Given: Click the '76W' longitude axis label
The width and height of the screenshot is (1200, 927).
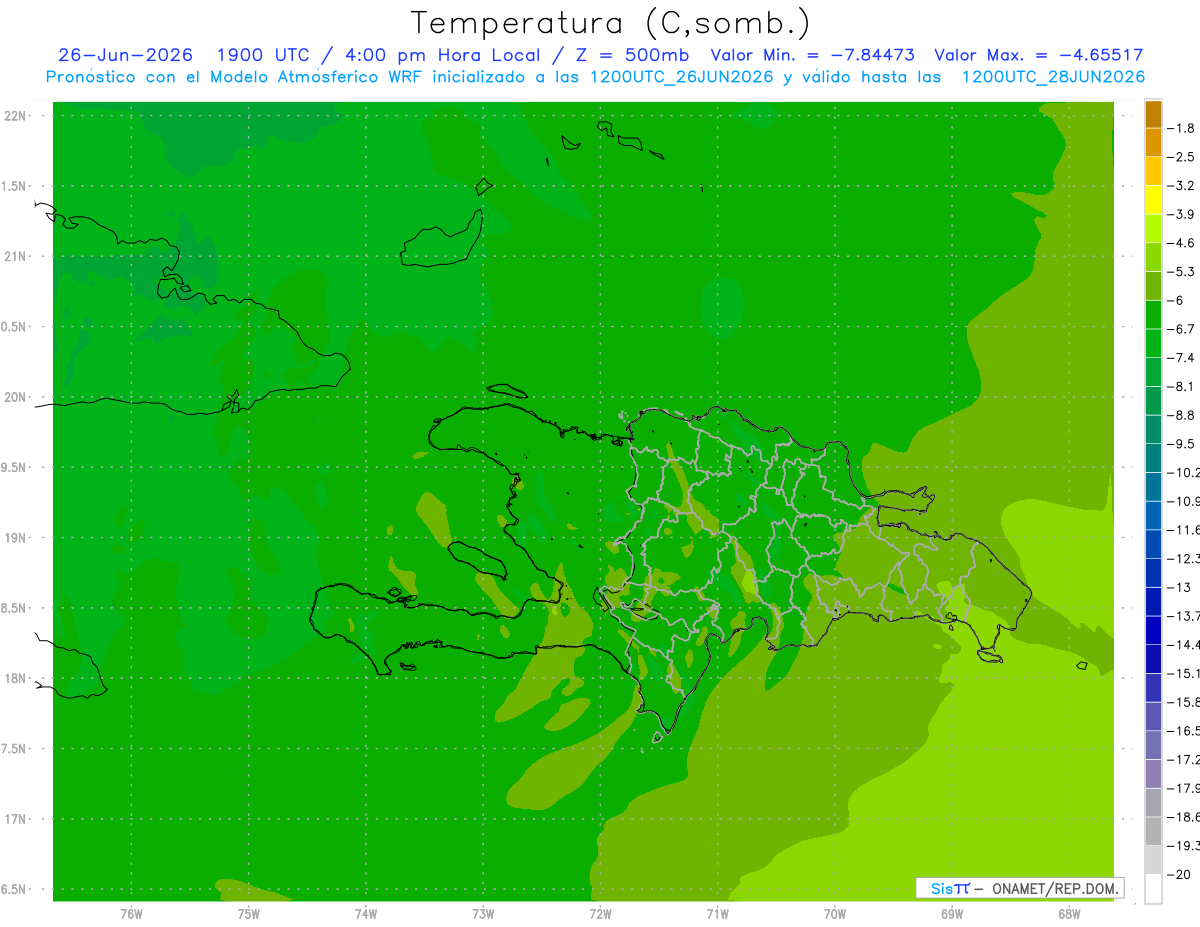Looking at the screenshot, I should point(131,914).
